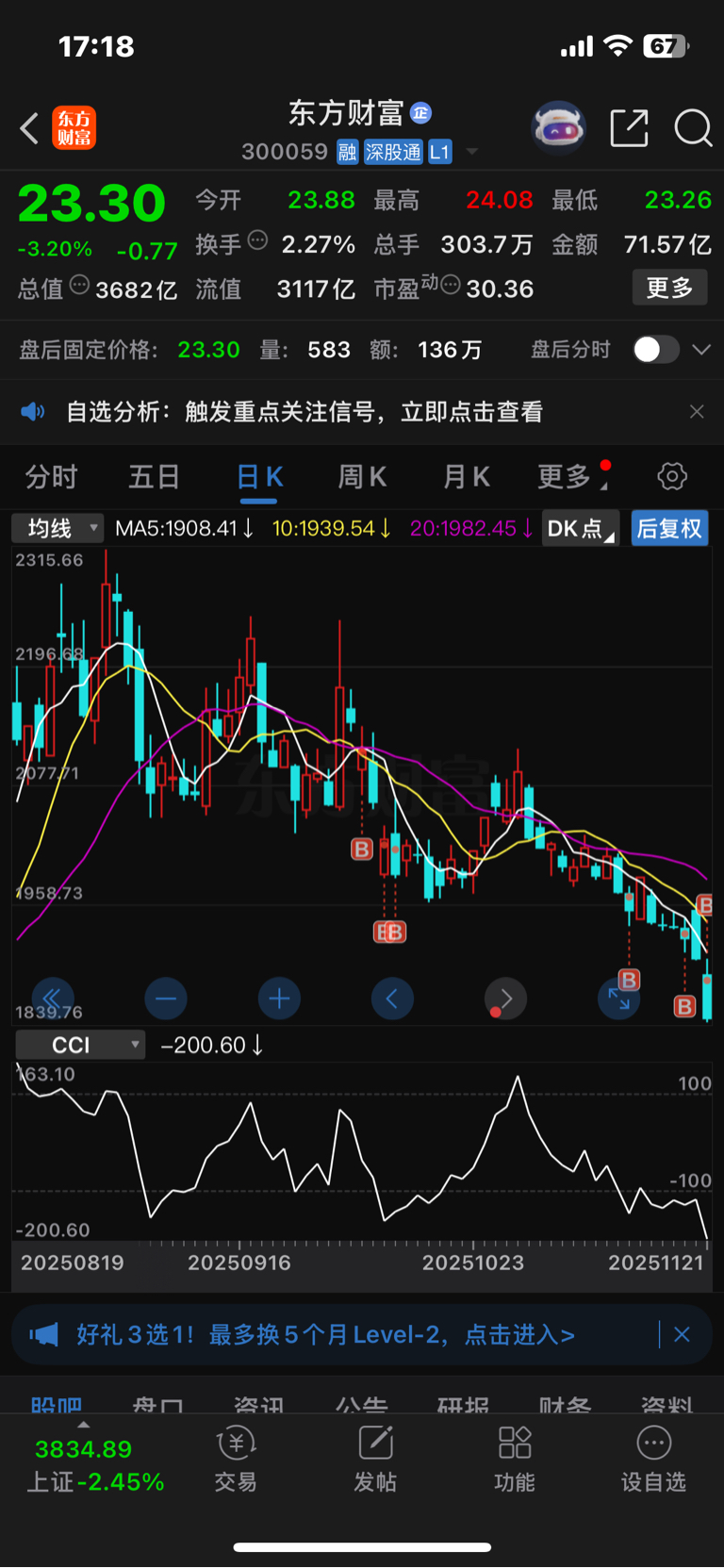Expand chart to fullscreen
The height and width of the screenshot is (1568, 724).
coord(618,999)
